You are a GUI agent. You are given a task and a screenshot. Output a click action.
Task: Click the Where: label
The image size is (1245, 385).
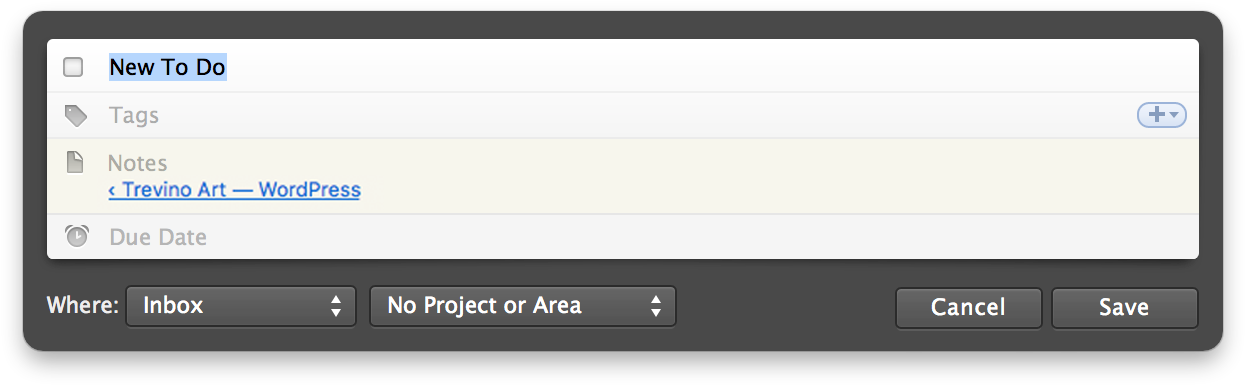(82, 306)
